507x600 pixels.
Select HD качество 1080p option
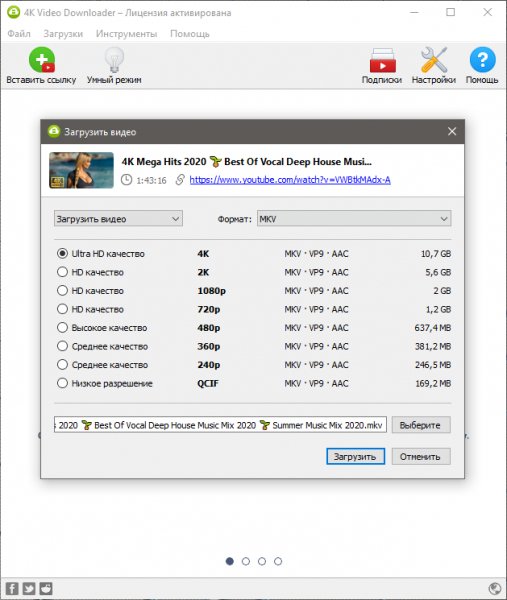(x=62, y=290)
